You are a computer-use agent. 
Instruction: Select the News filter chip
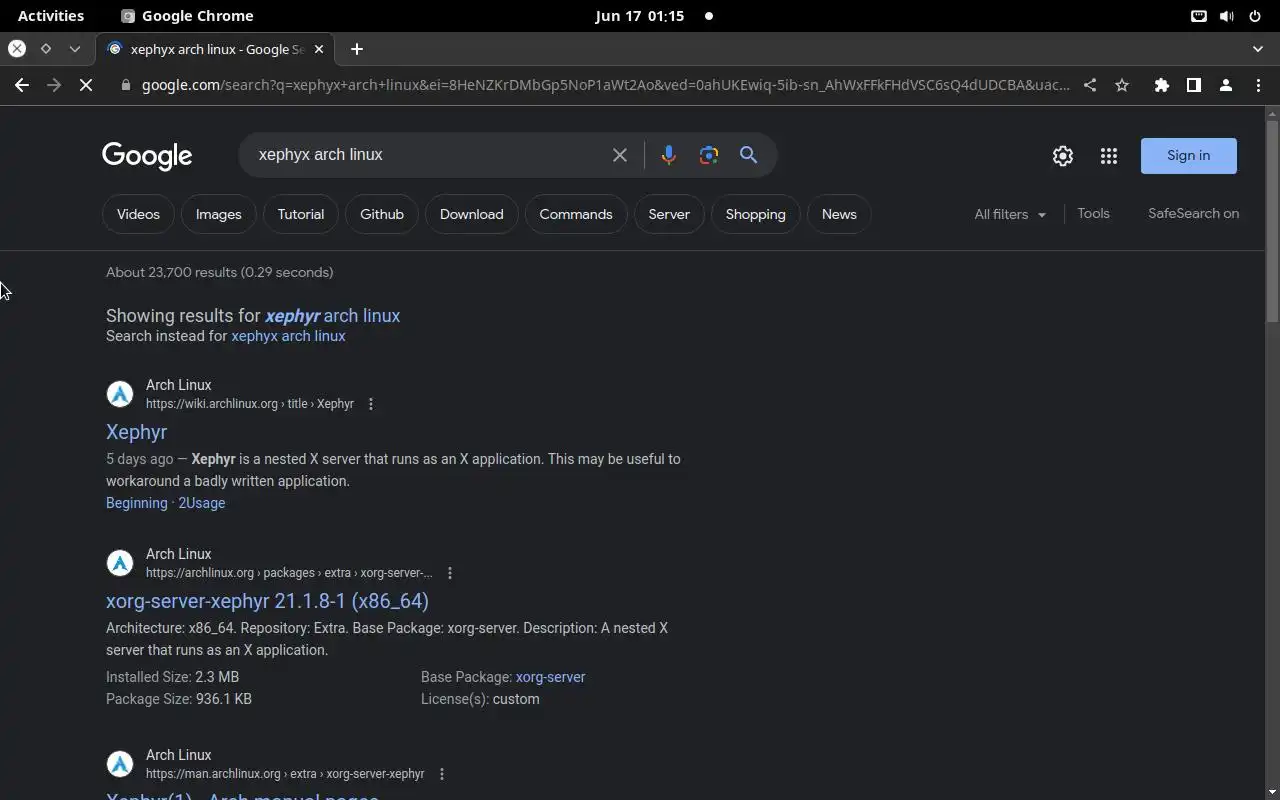pos(839,214)
